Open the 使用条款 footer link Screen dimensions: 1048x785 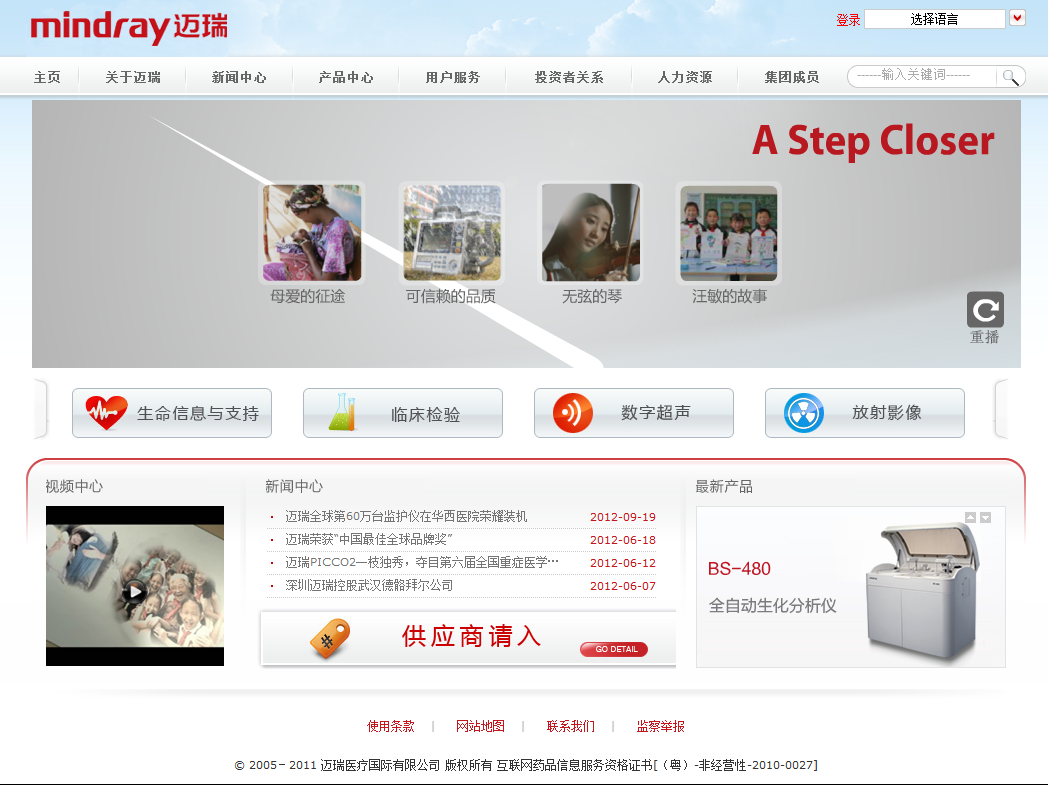tap(391, 726)
